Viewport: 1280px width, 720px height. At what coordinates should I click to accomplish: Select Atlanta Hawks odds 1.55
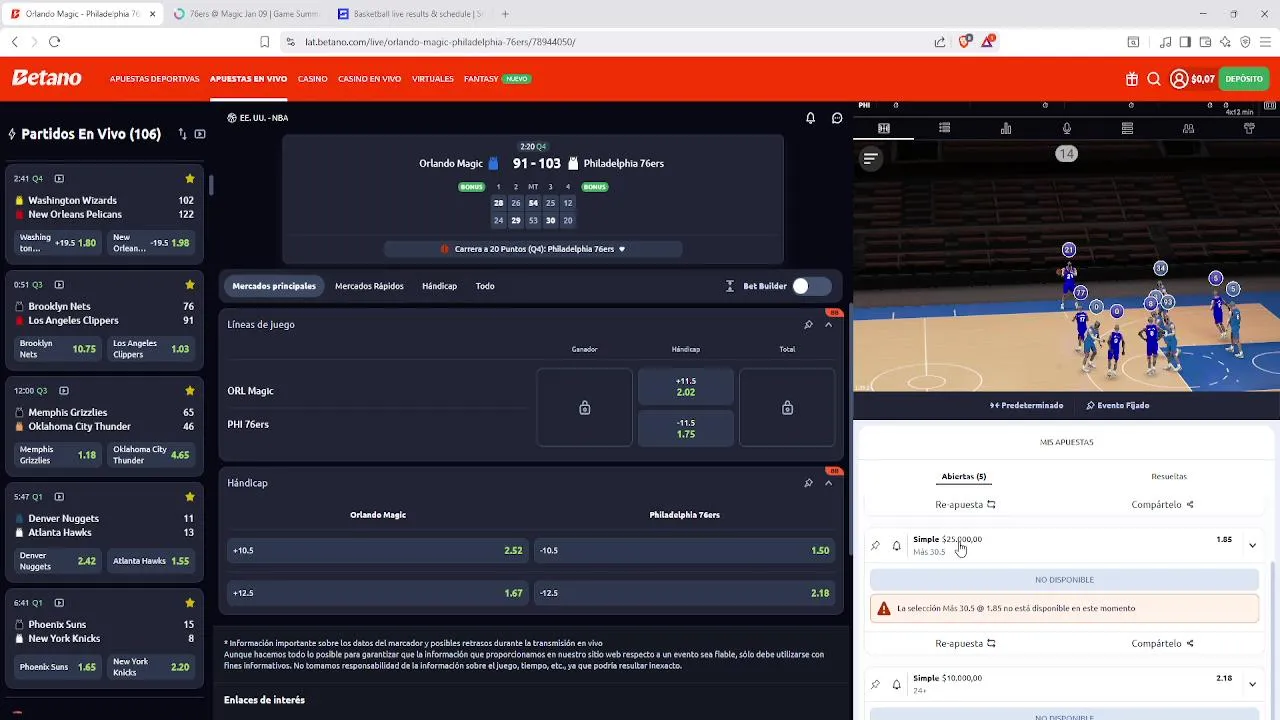(151, 561)
